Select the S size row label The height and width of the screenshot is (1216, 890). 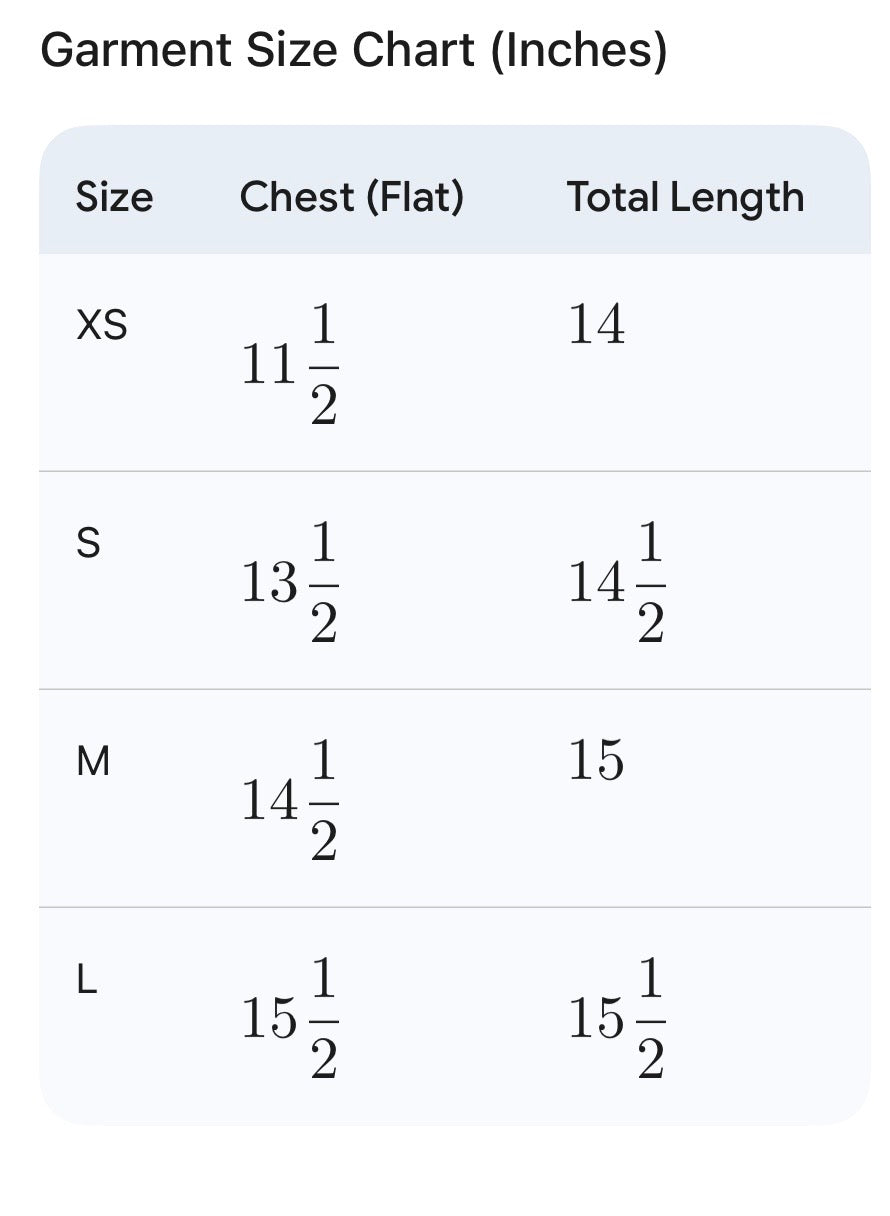click(x=88, y=543)
